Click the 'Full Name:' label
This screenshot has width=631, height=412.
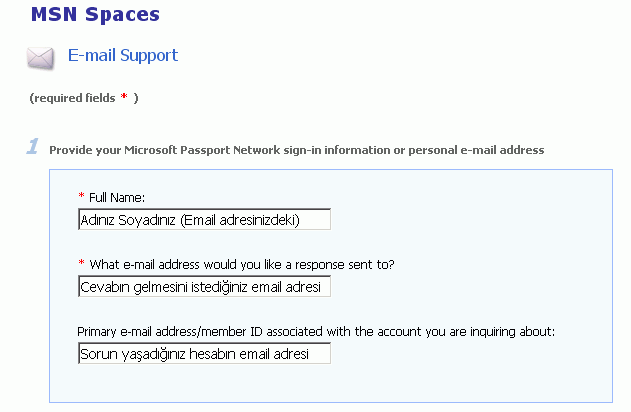[118, 198]
